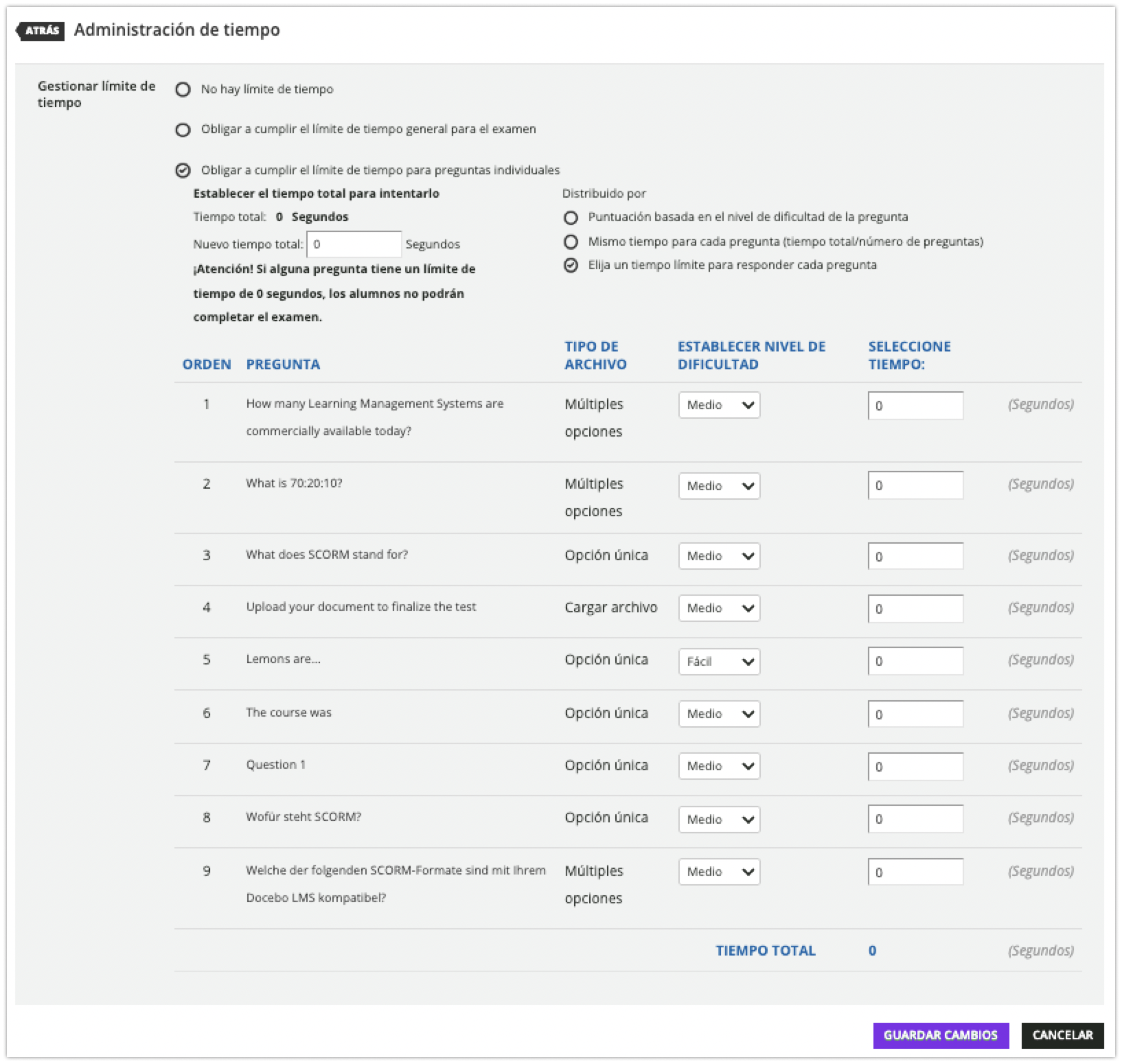This screenshot has width=1122, height=1064.
Task: Expand the 'Fácil' dropdown for Lemons question
Action: 719,662
